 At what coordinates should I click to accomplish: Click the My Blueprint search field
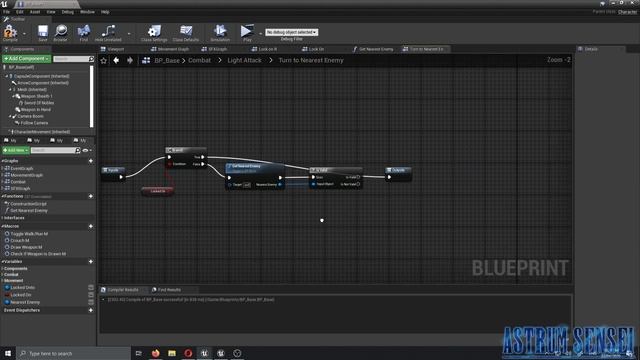55,150
